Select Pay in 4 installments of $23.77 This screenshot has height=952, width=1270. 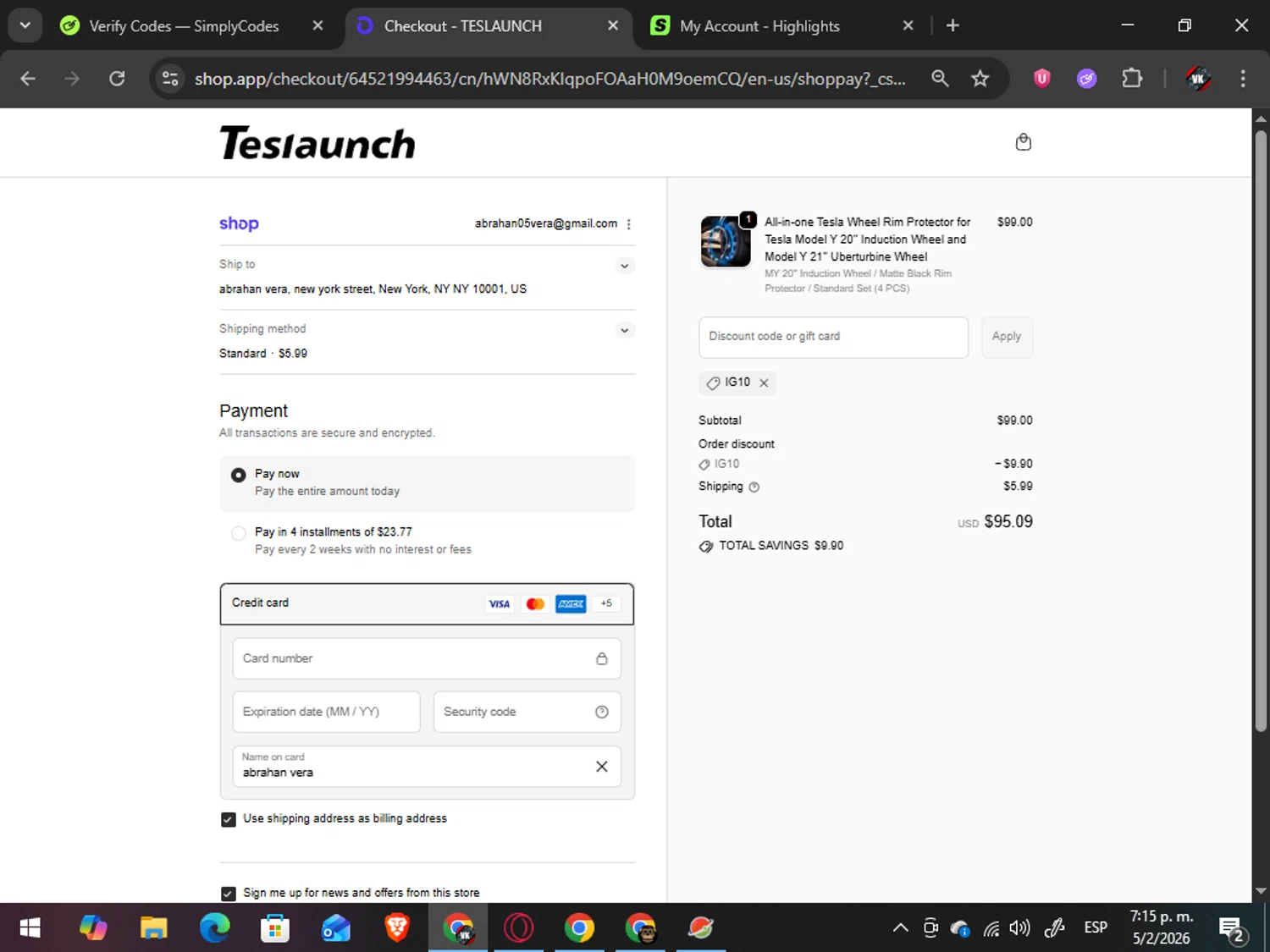pyautogui.click(x=239, y=533)
